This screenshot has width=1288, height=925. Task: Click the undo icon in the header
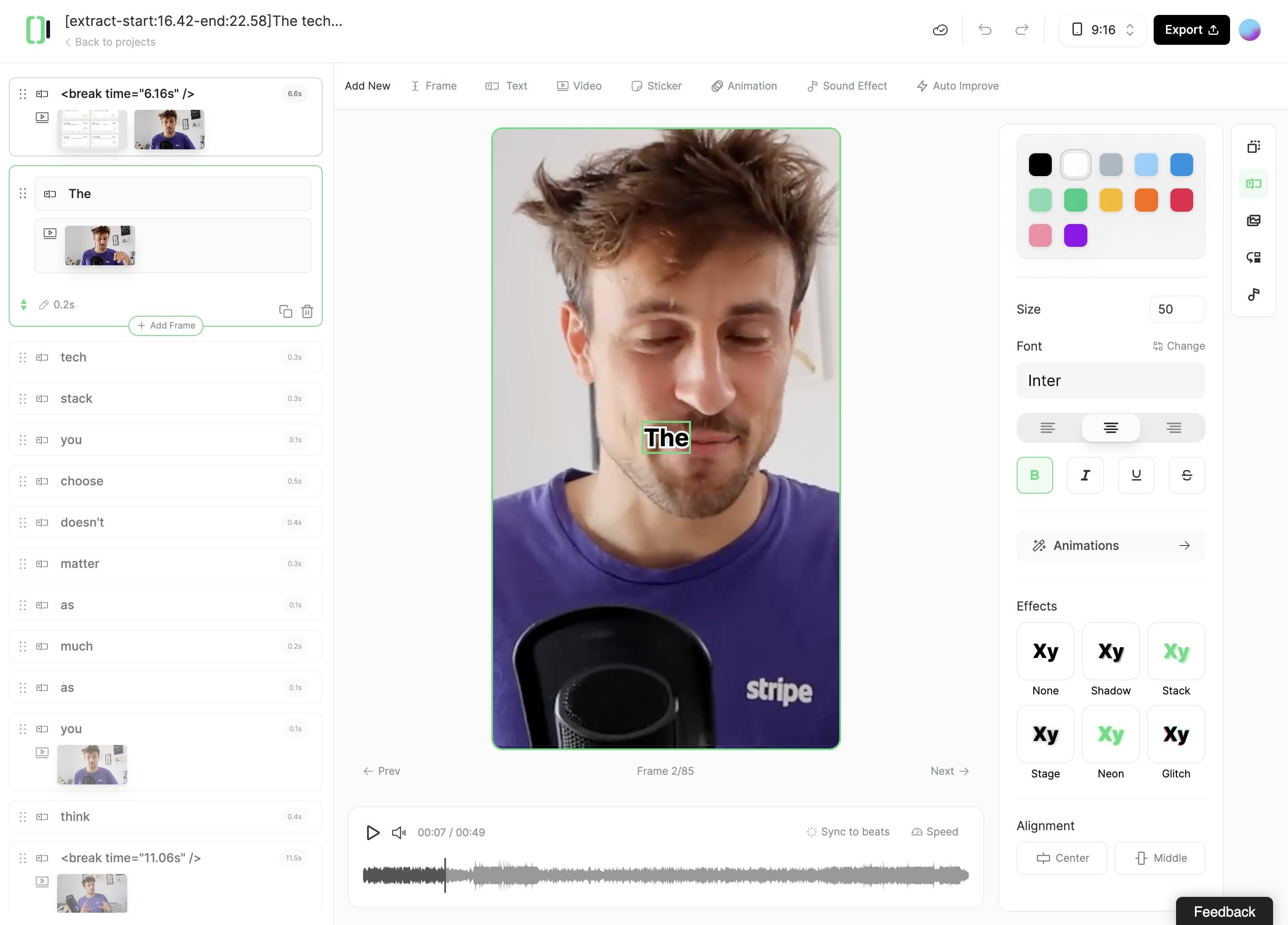pyautogui.click(x=985, y=29)
